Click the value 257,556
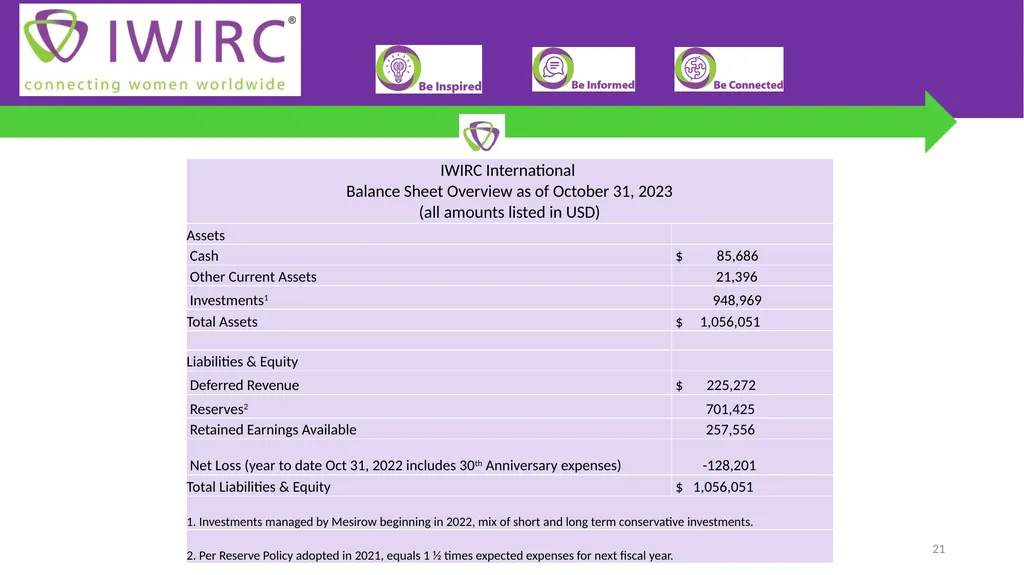This screenshot has height=575, width=1024. [x=730, y=430]
